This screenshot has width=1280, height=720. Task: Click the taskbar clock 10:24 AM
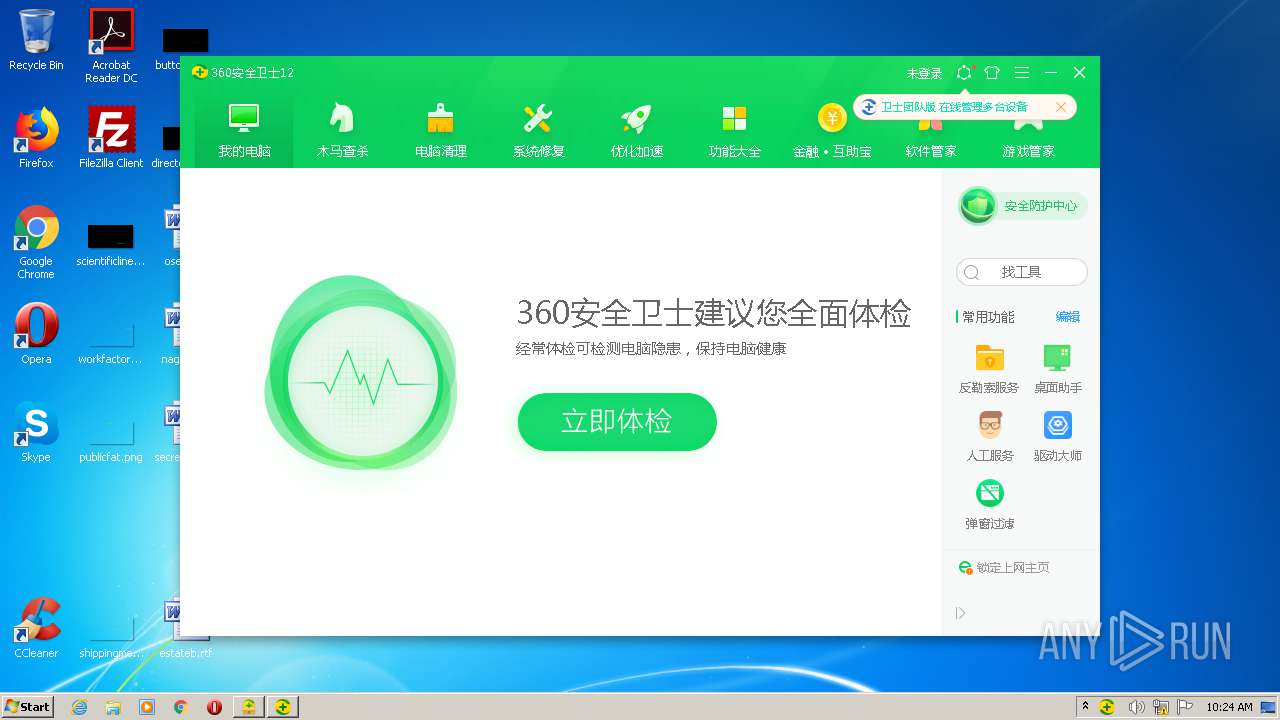pos(1229,707)
